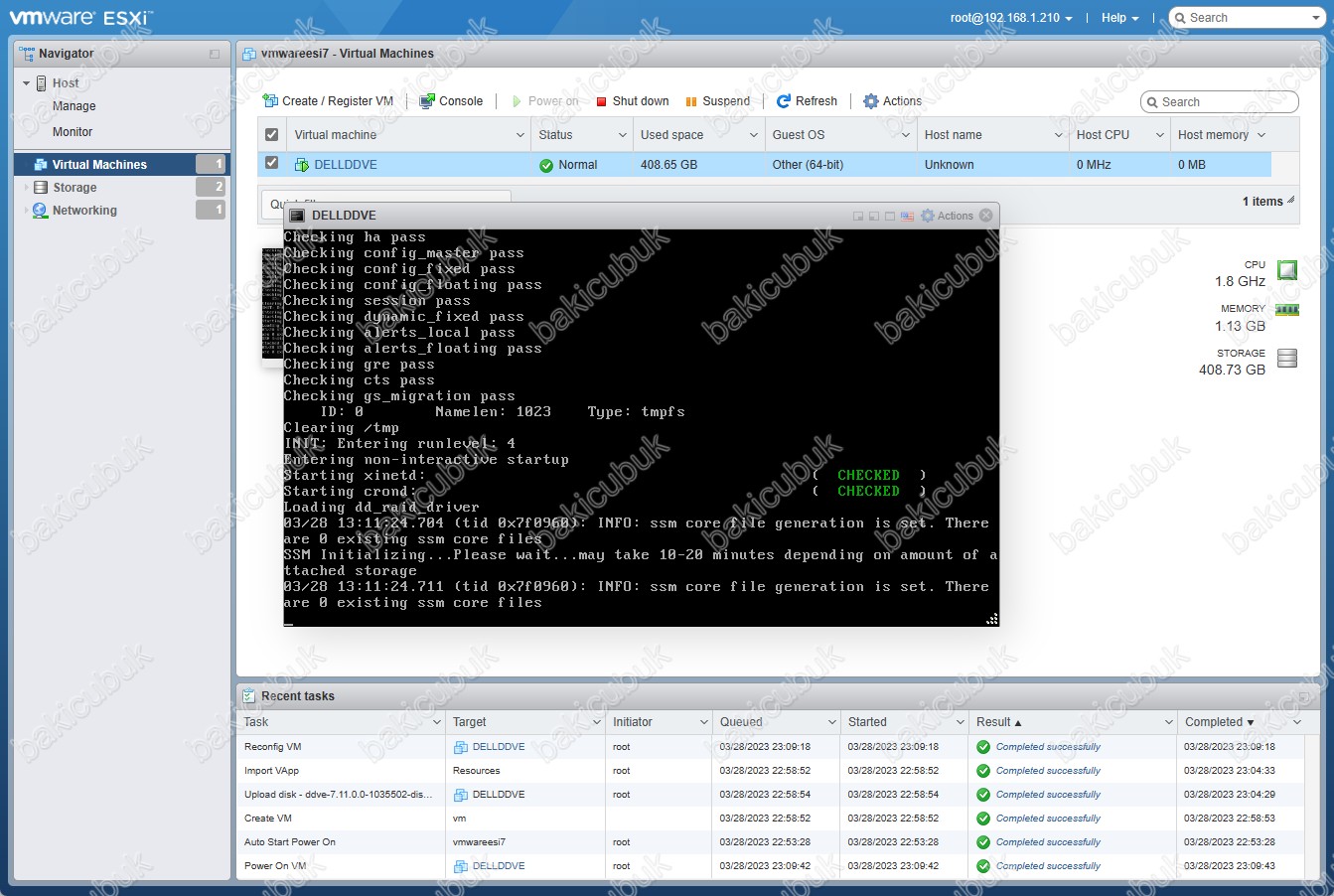Click the green Normal status icon

click(546, 166)
